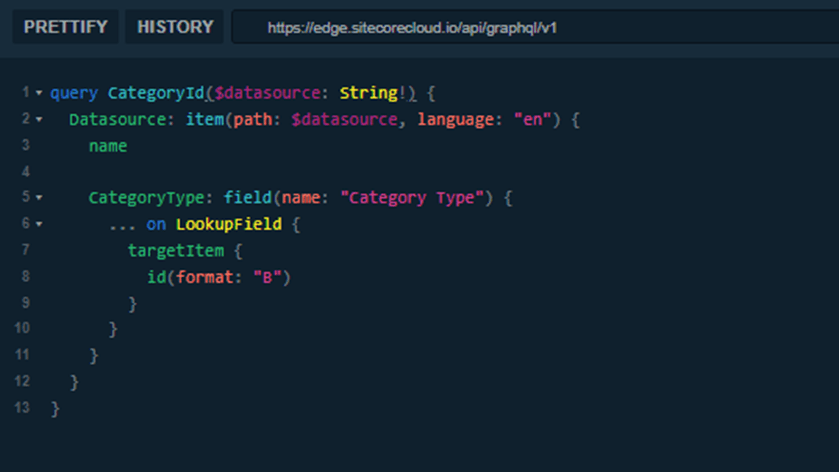
Task: Click line number 13 in gutter
Action: tap(22, 407)
